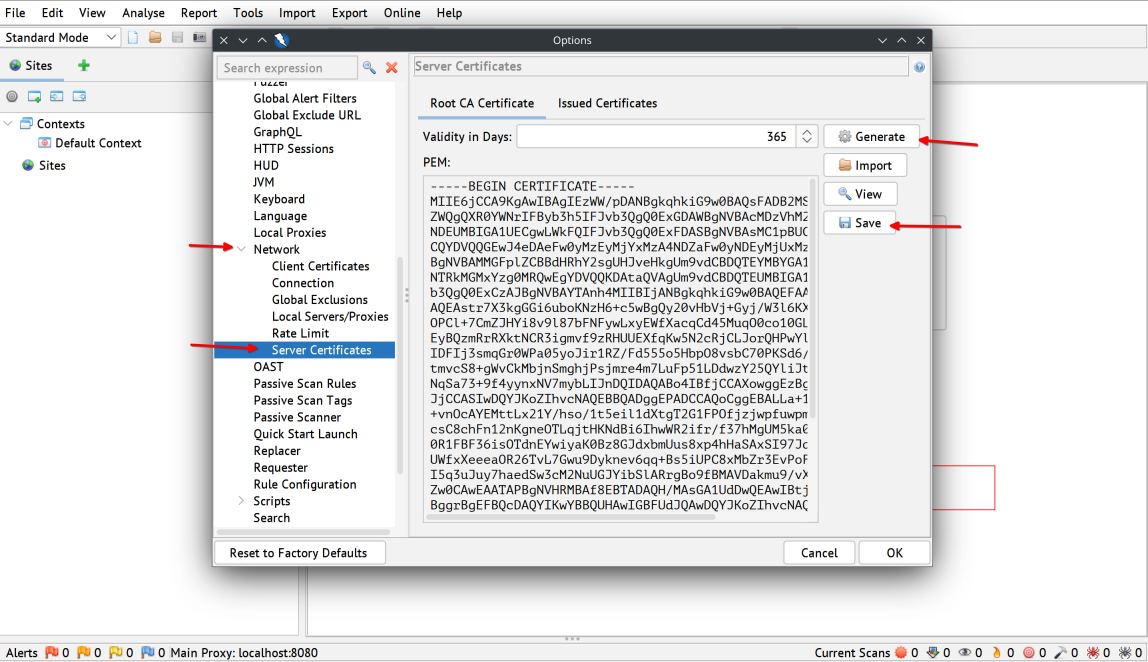1148x662 pixels.
Task: Expand the Scripts tree node
Action: [x=241, y=501]
